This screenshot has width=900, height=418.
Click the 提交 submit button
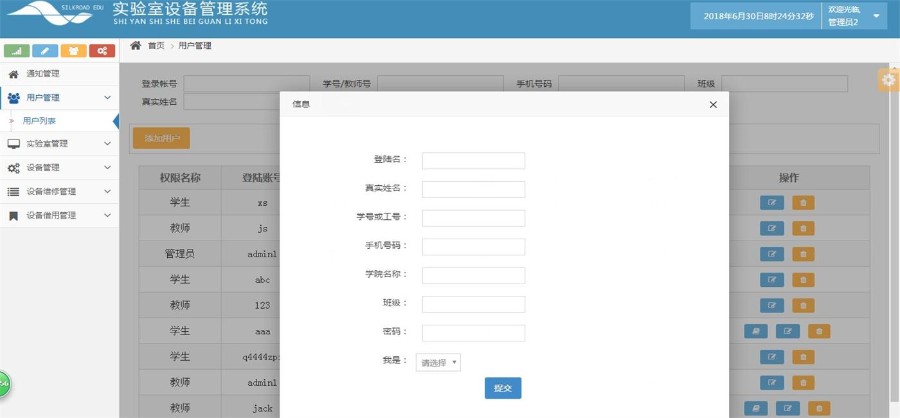click(x=503, y=388)
